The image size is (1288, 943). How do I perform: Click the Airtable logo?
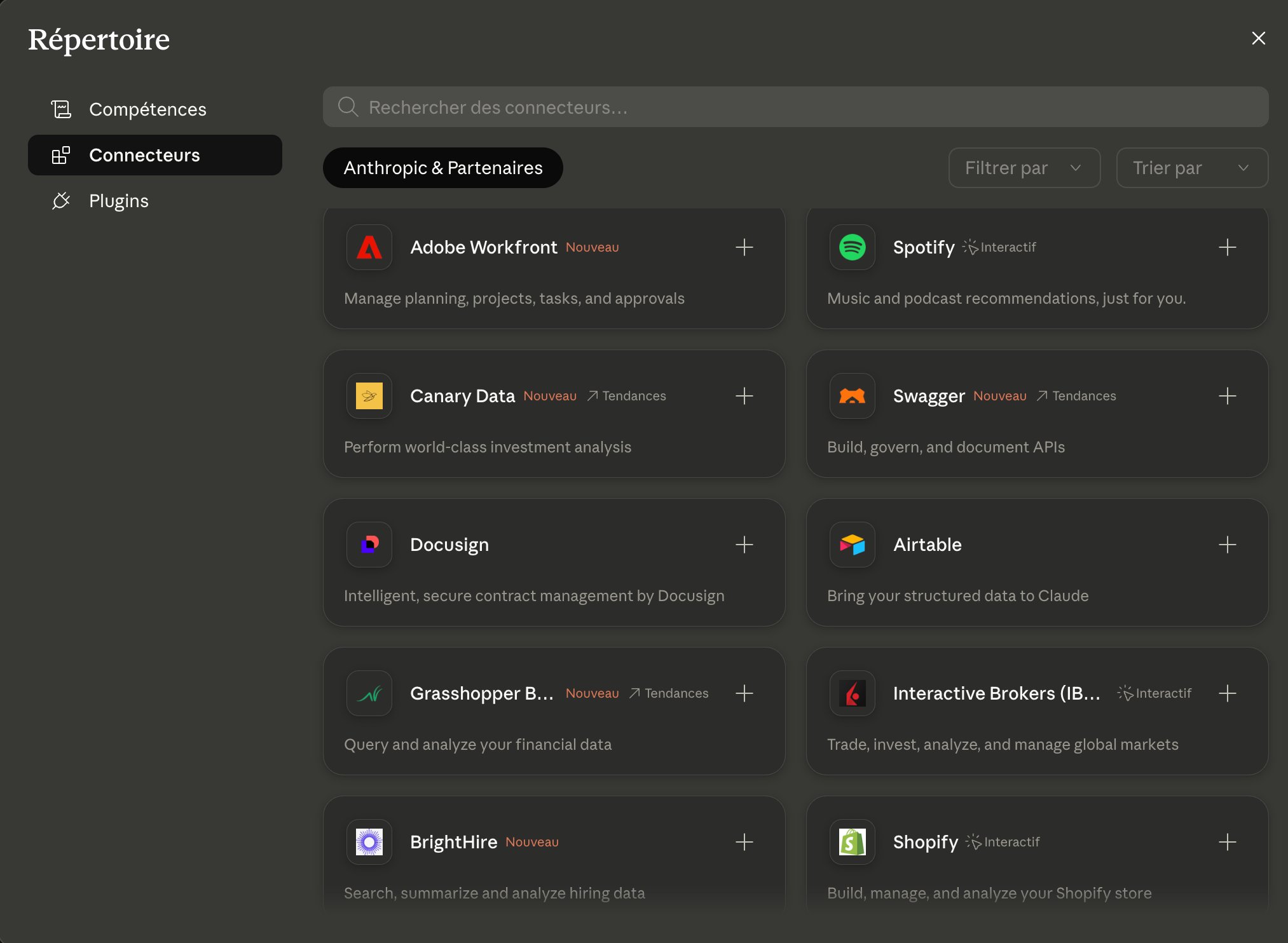coord(853,545)
